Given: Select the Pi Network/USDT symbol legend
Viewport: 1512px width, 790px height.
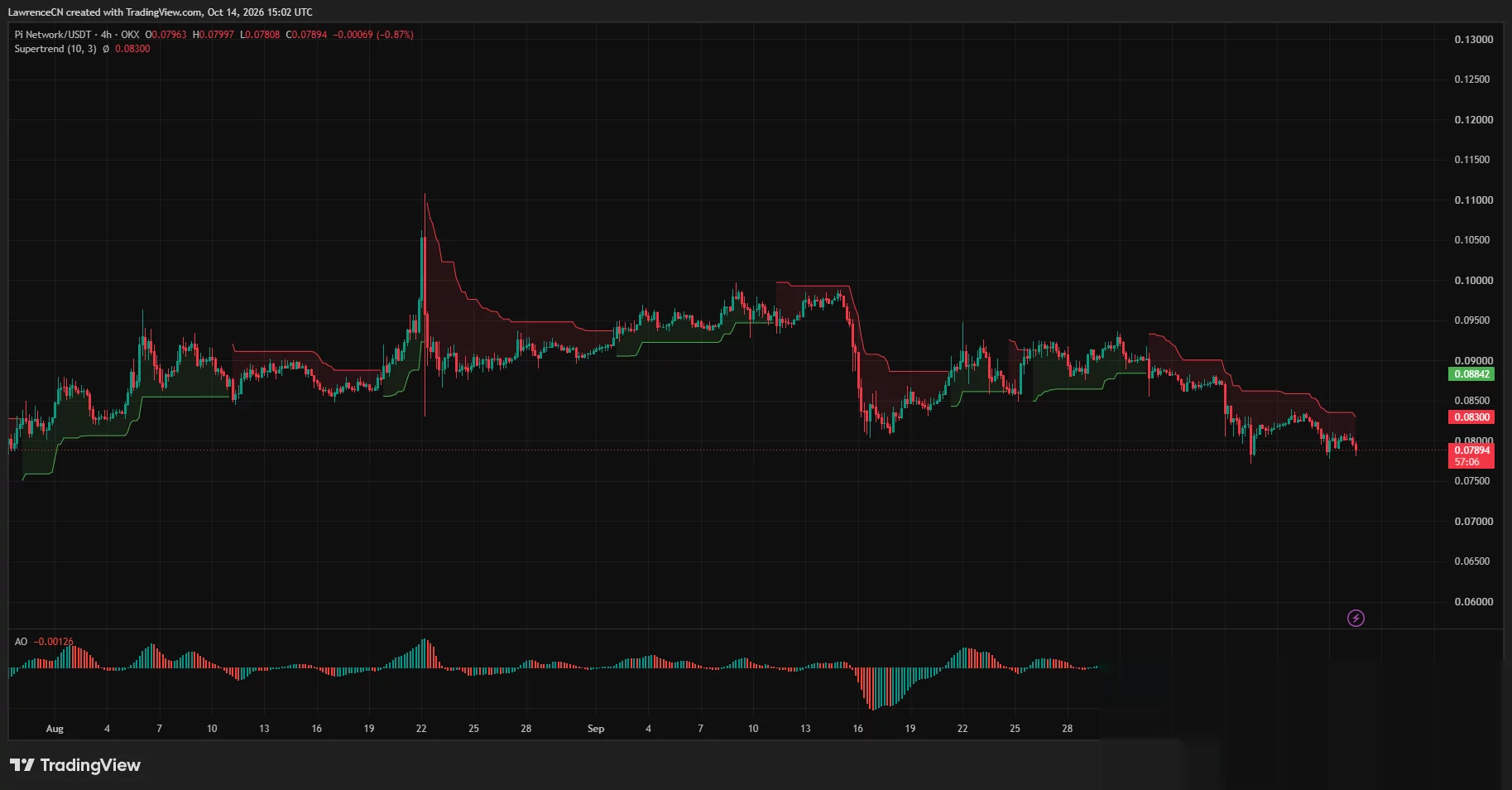Looking at the screenshot, I should [77, 35].
